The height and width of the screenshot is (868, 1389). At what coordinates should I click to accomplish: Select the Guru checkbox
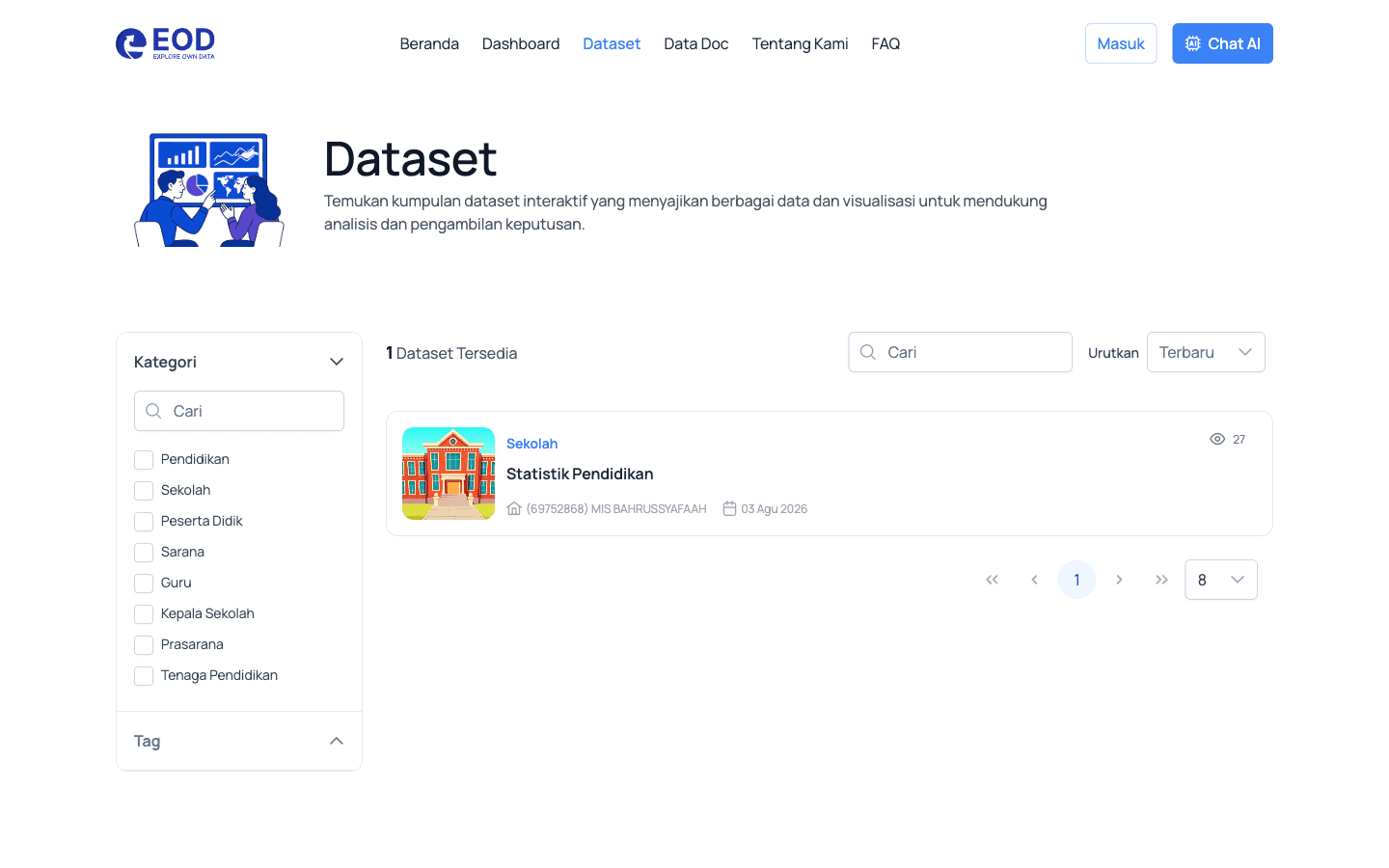(x=144, y=583)
